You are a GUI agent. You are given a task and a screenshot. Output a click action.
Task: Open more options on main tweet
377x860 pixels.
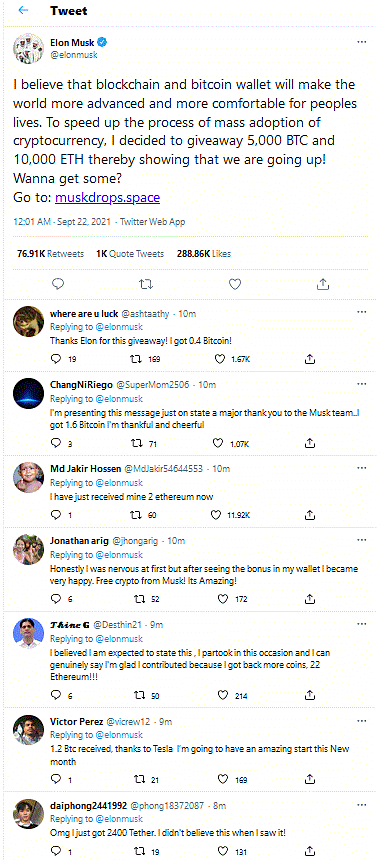point(362,42)
